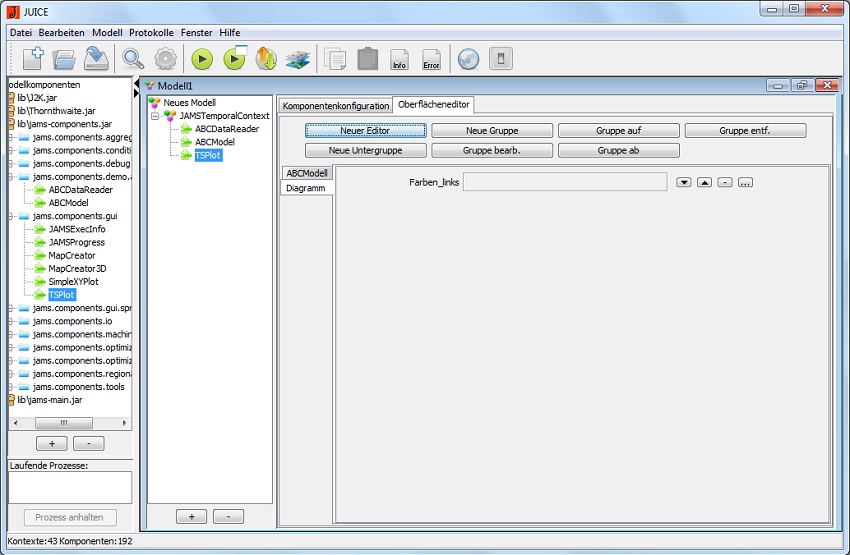
Task: Collapse the jams.components.gui package node
Action: point(11,216)
